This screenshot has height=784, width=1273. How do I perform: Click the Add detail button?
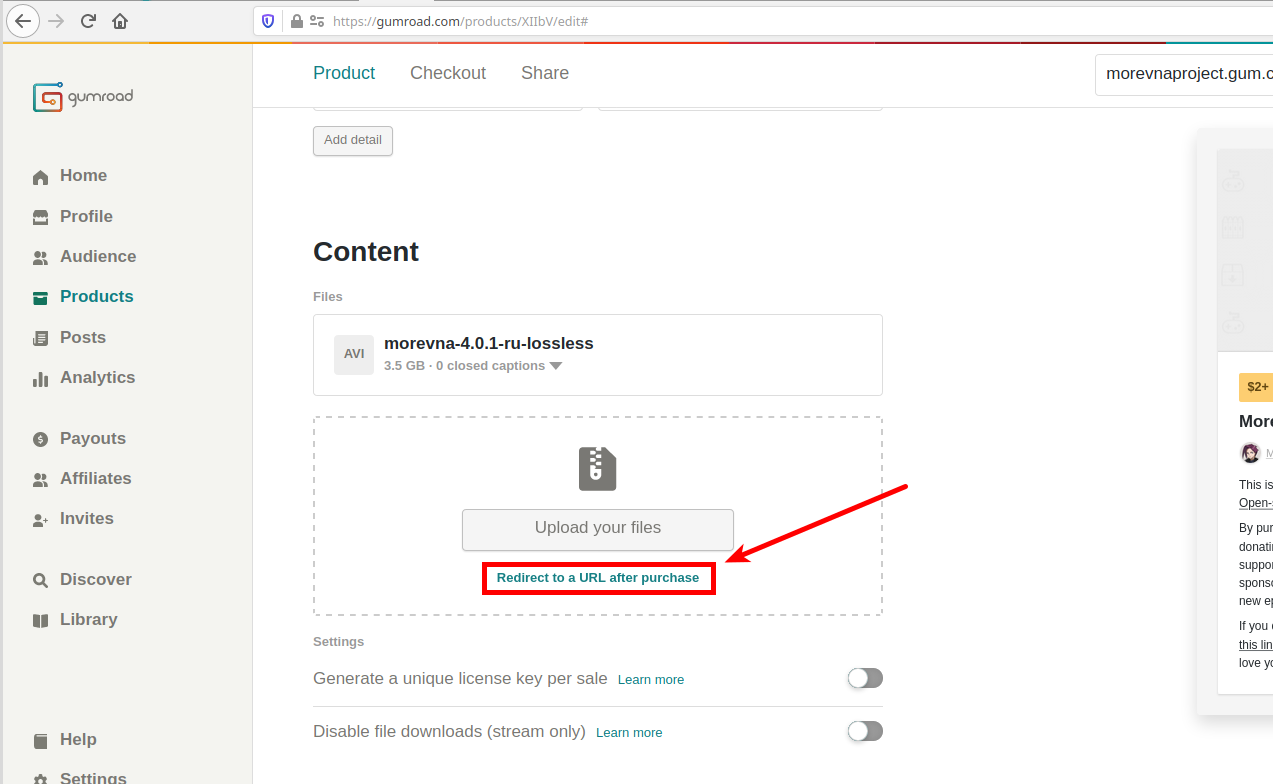coord(353,140)
